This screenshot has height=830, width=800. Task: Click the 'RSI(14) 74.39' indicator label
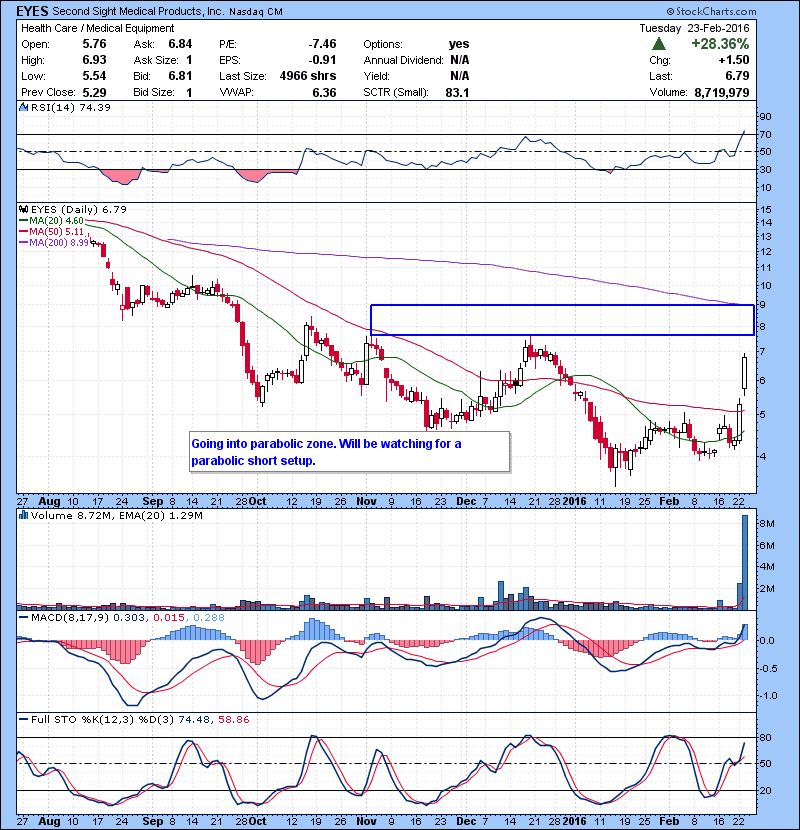point(71,107)
